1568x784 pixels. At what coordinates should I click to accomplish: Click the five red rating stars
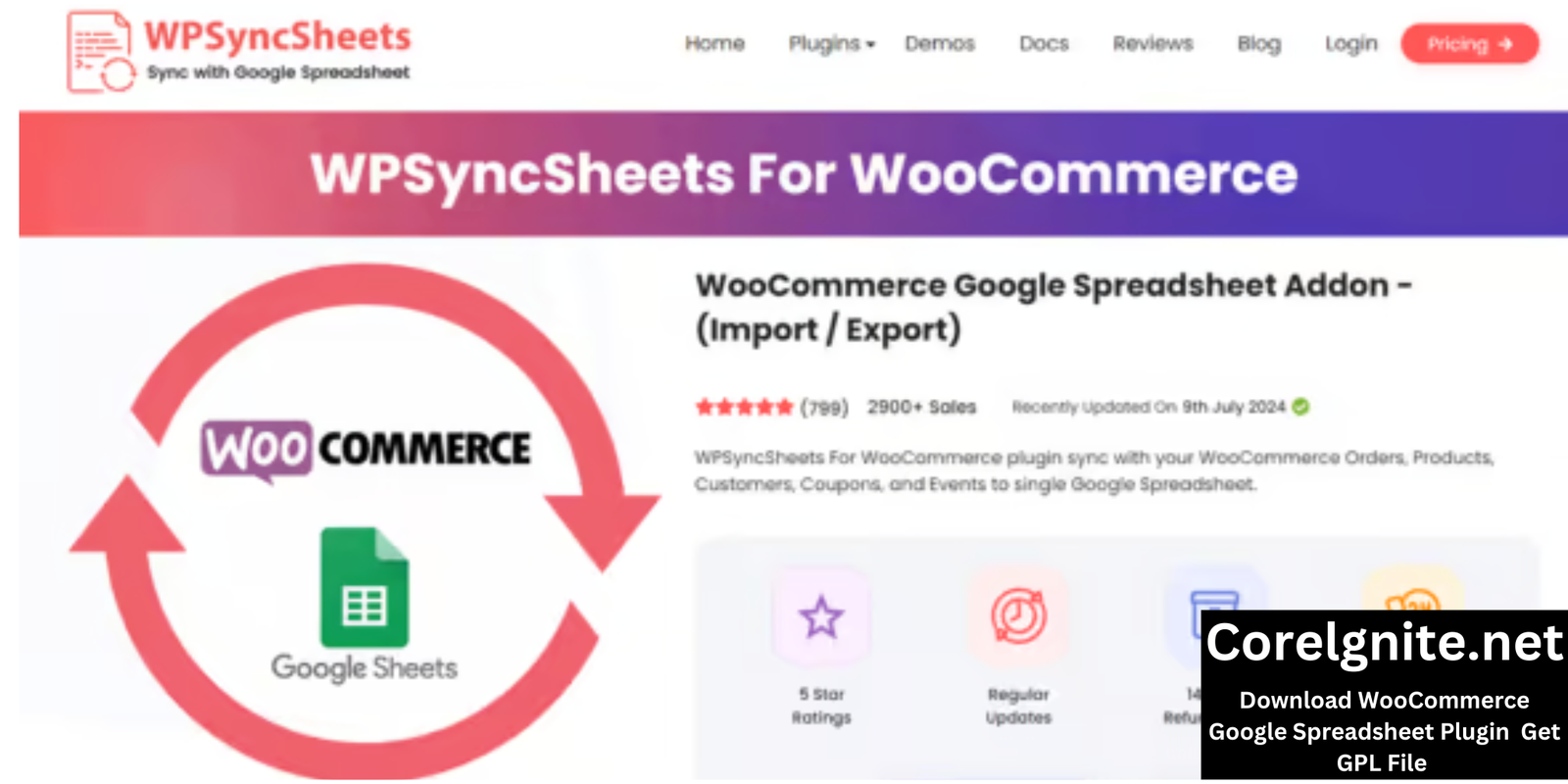(x=744, y=407)
